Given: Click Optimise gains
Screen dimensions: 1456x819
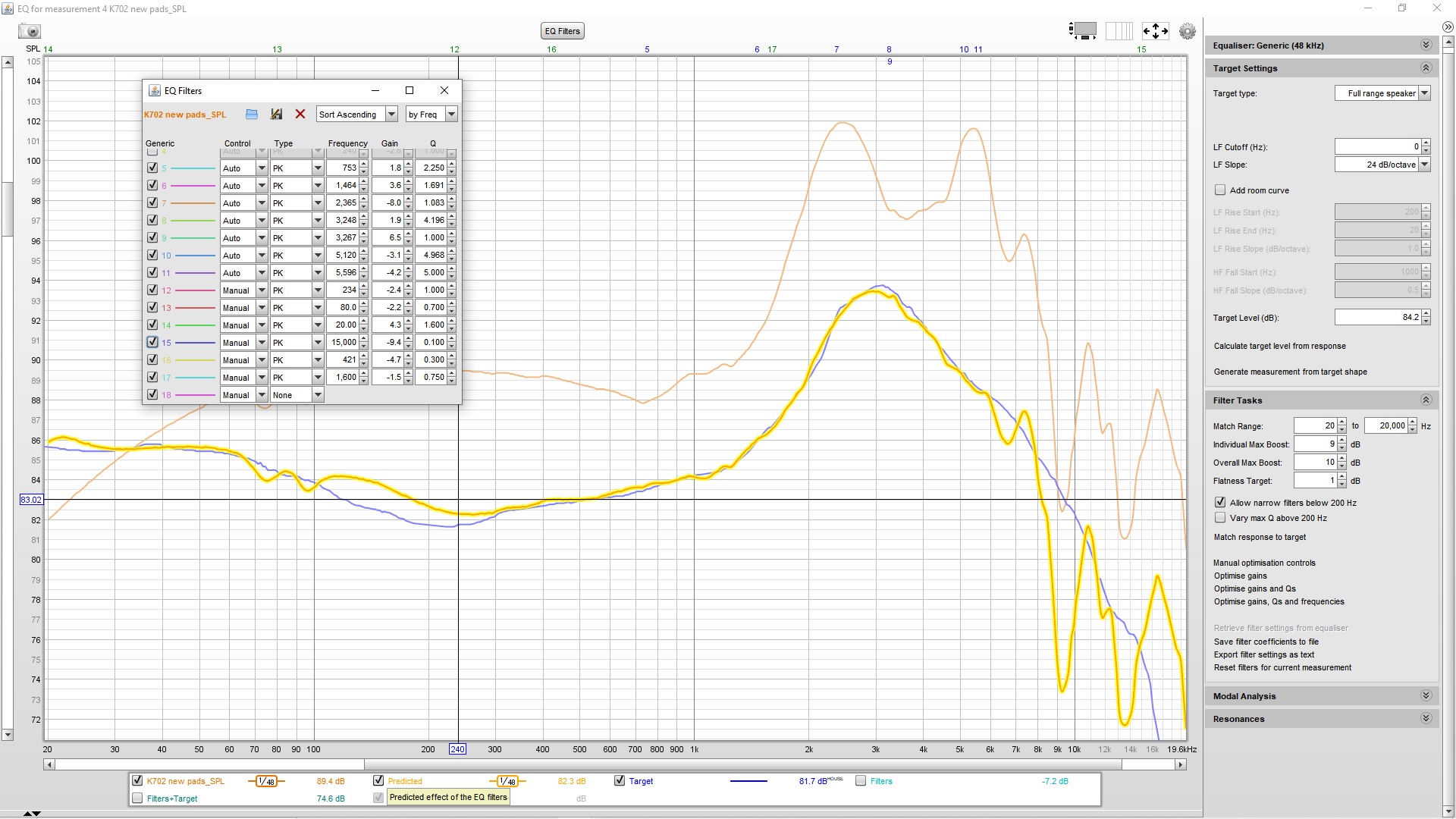Looking at the screenshot, I should pos(1240,576).
